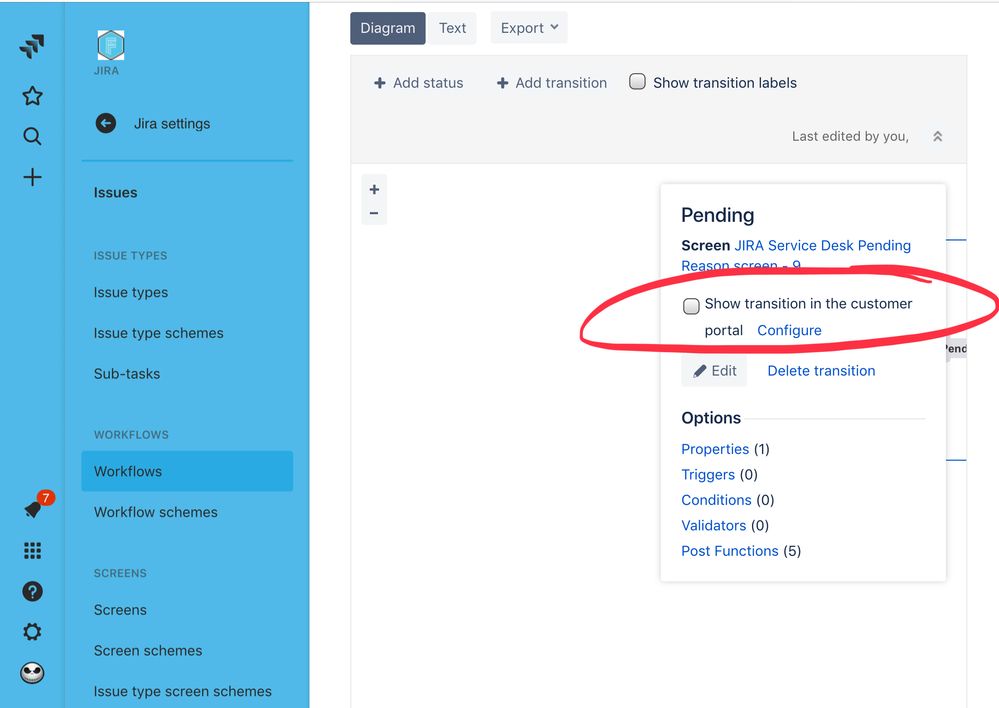Image resolution: width=999 pixels, height=708 pixels.
Task: Switch to Diagram view
Action: pos(387,28)
